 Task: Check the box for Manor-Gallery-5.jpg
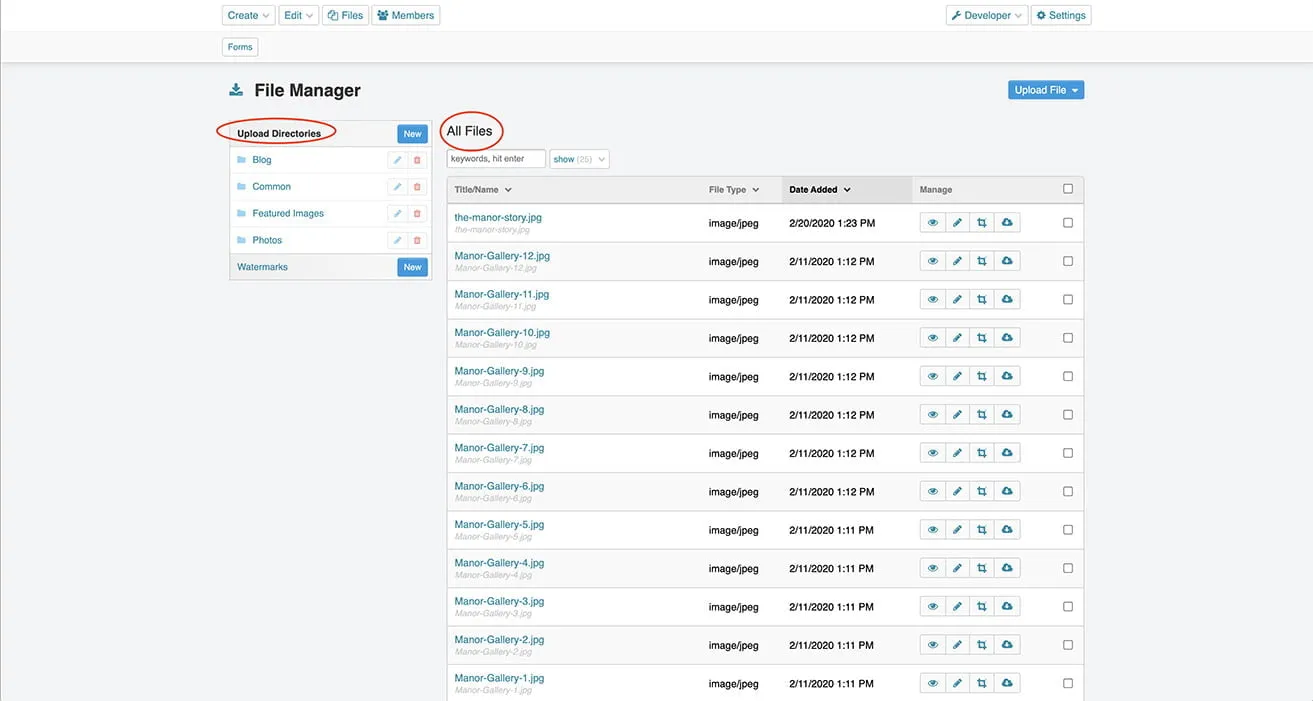(1068, 530)
